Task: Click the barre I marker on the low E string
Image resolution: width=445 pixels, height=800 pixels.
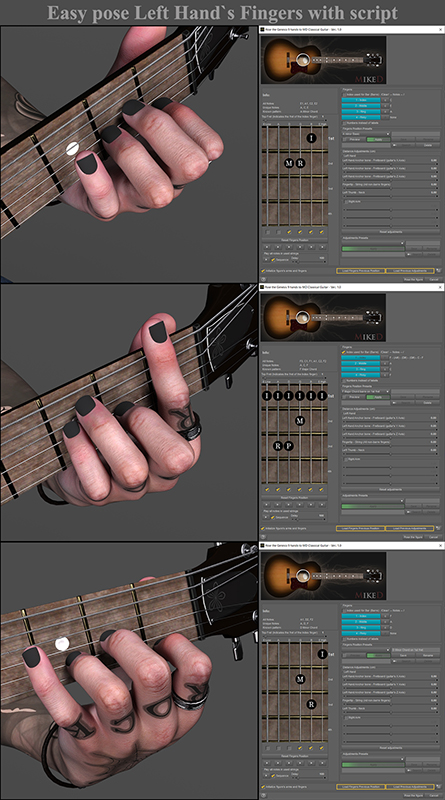Action: tap(266, 395)
